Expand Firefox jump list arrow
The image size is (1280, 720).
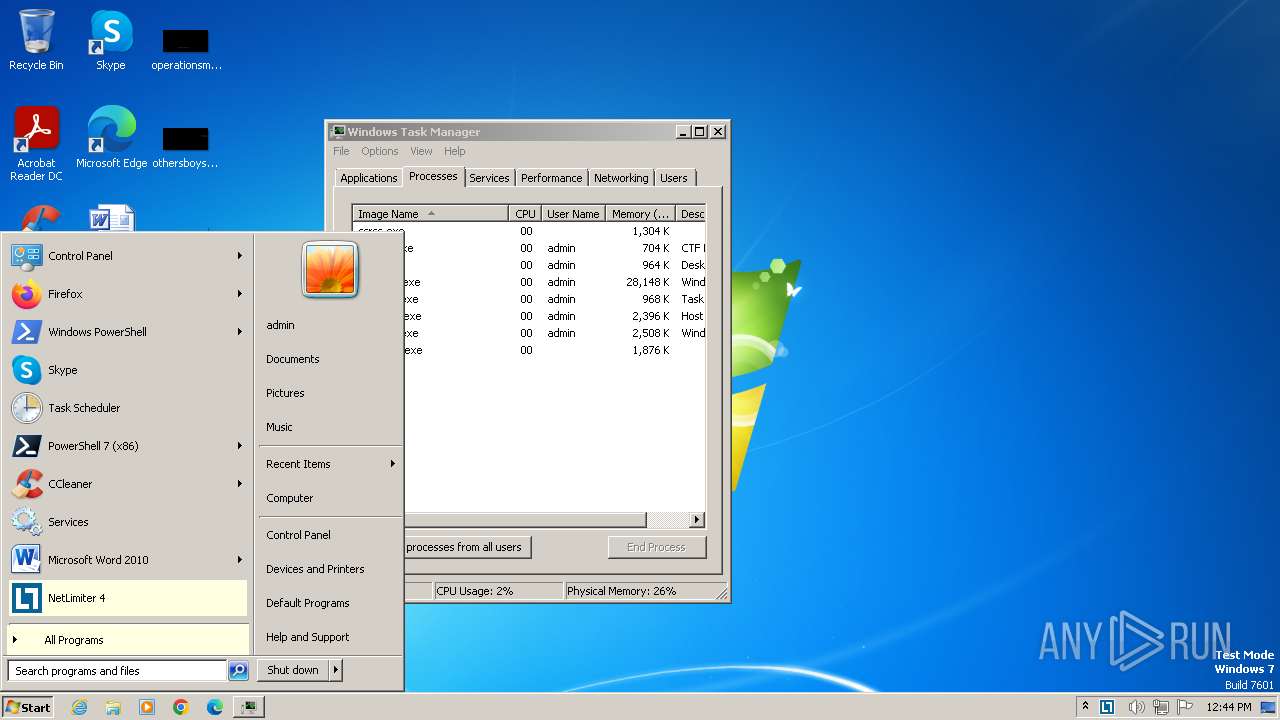[240, 294]
